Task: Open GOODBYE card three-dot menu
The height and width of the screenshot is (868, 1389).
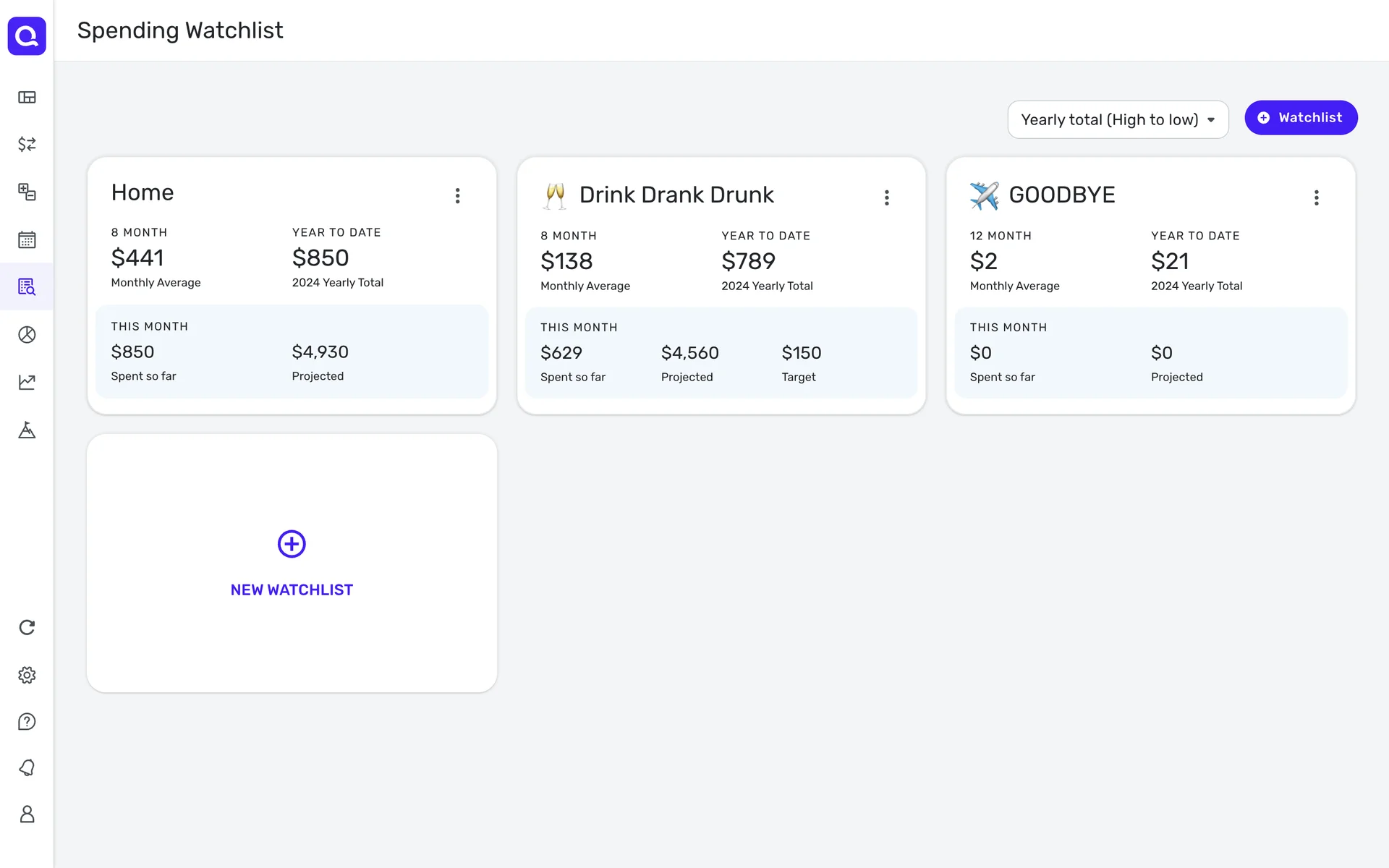Action: 1316,198
